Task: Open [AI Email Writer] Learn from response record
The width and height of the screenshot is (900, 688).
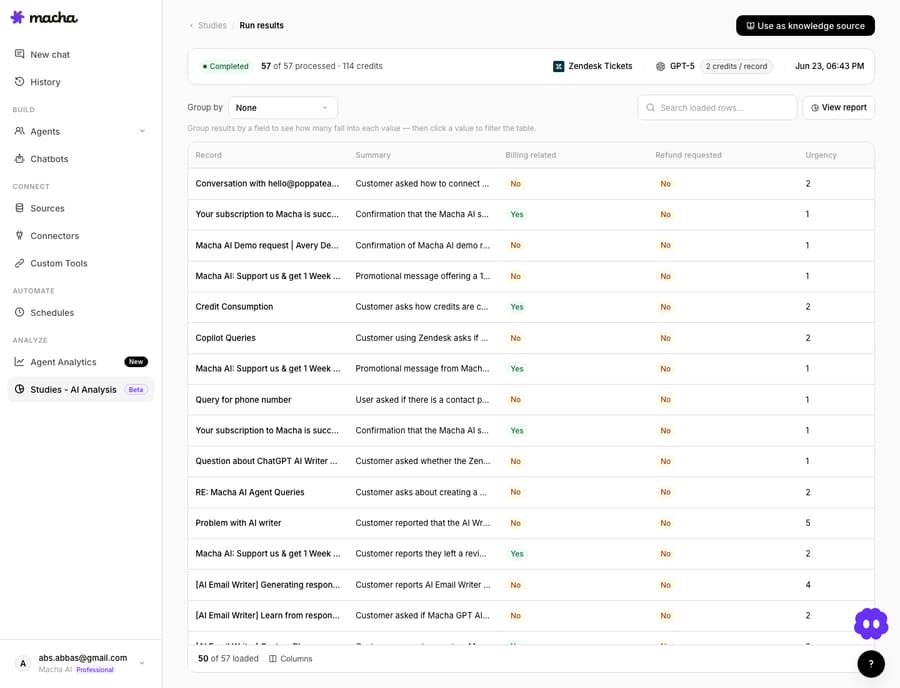Action: [267, 615]
